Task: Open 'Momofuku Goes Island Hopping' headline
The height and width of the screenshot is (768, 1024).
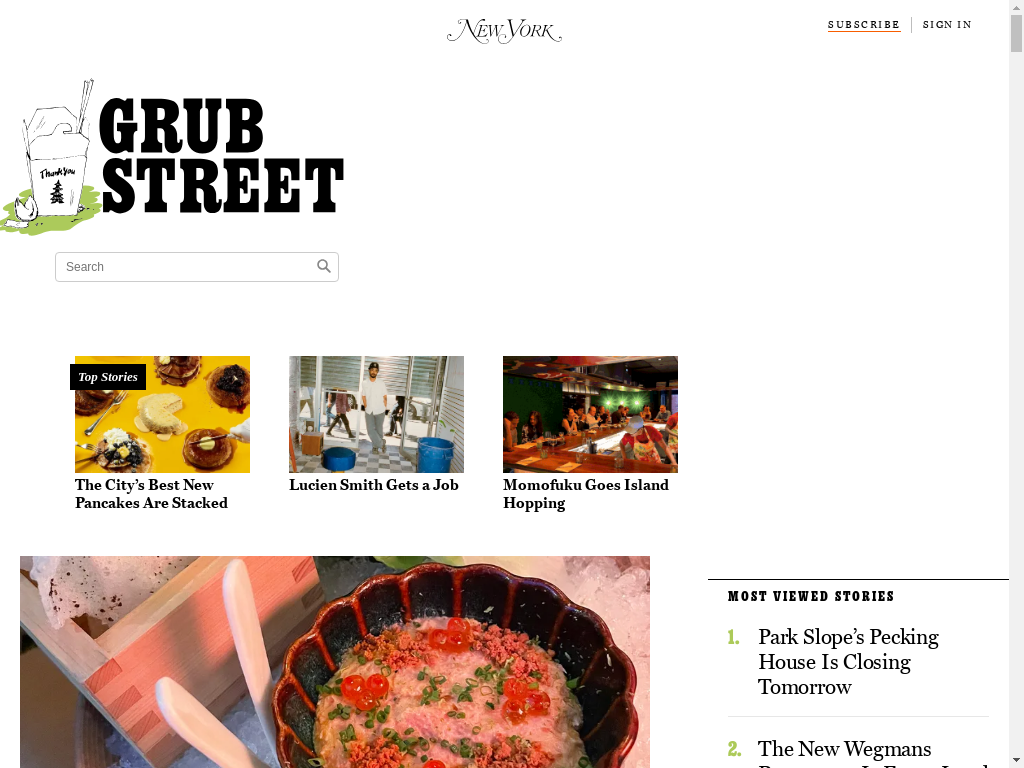Action: (586, 494)
